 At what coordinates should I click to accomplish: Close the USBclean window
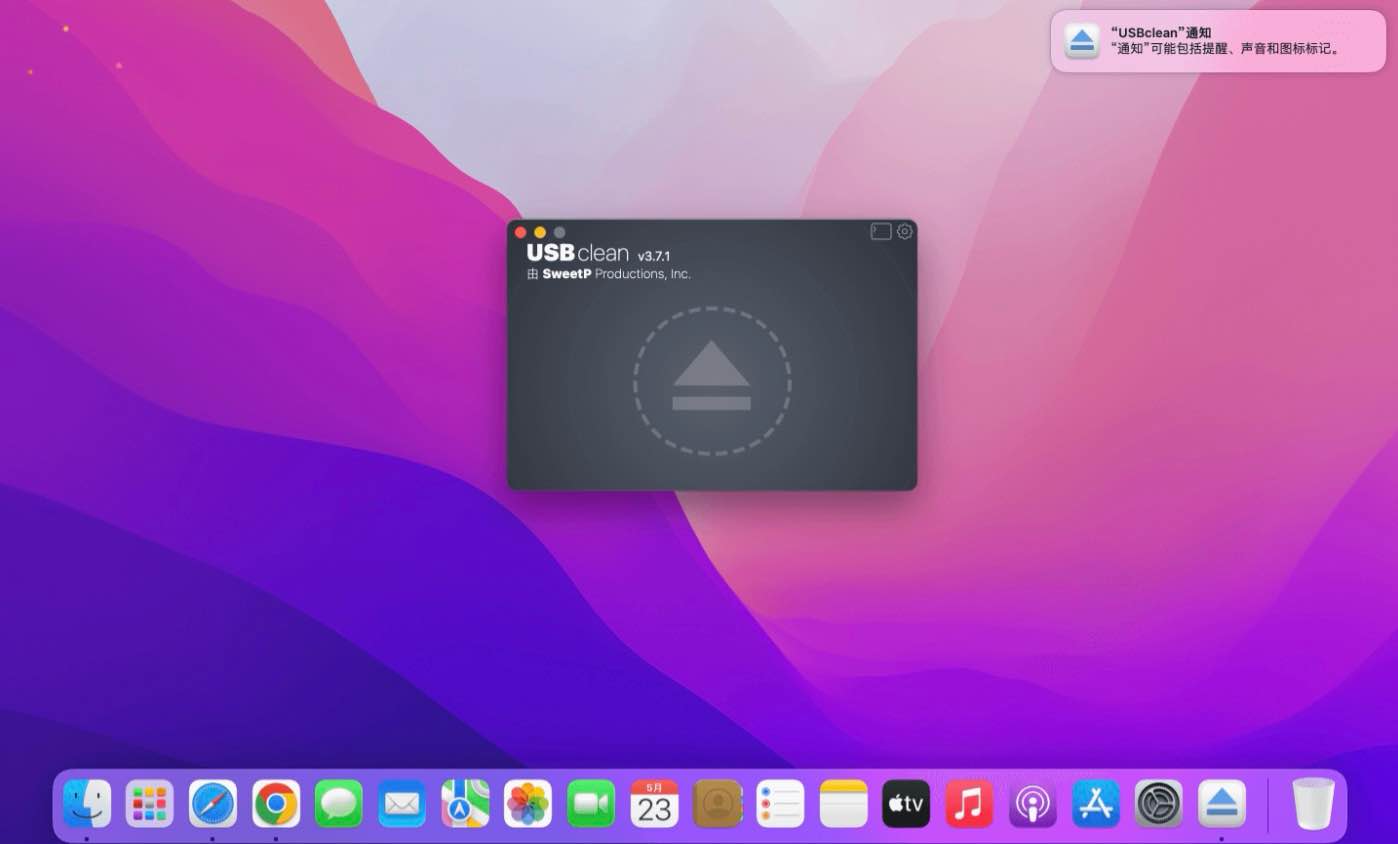520,232
